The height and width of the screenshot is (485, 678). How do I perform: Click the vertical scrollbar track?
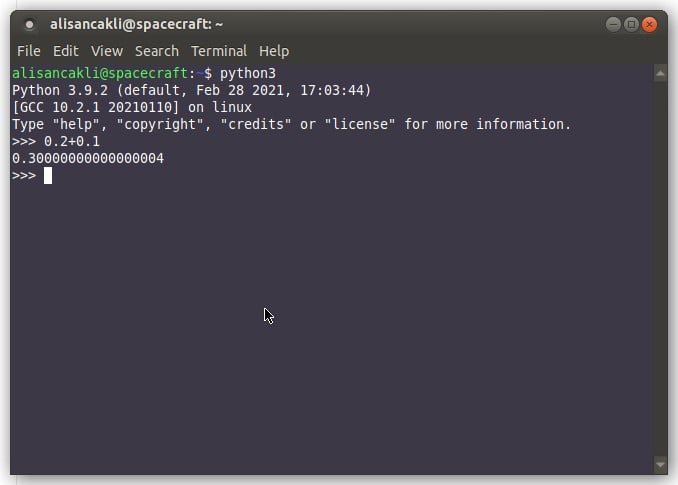pos(660,269)
